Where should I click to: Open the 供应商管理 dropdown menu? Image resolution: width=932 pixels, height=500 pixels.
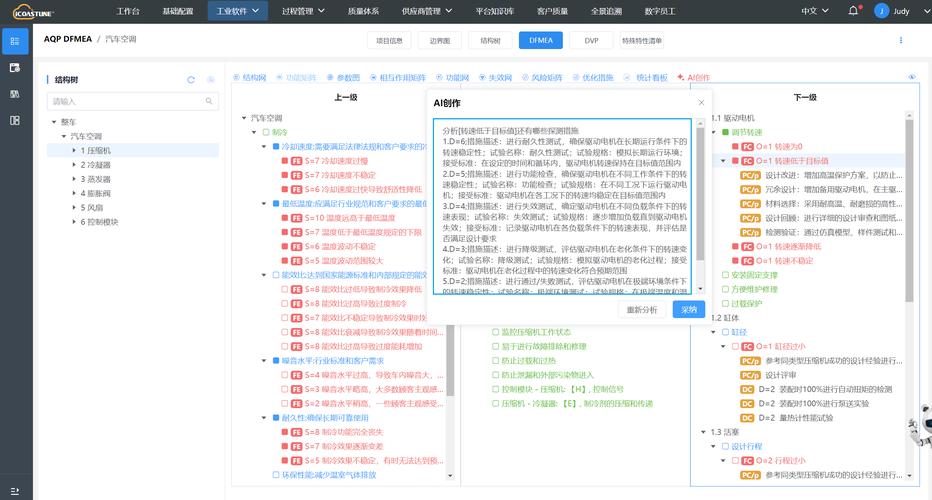click(427, 11)
